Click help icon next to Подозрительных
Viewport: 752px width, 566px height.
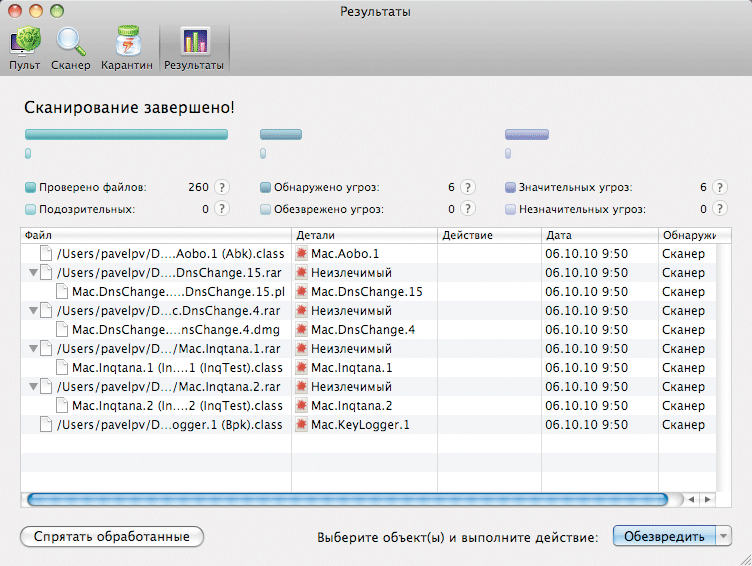(221, 209)
